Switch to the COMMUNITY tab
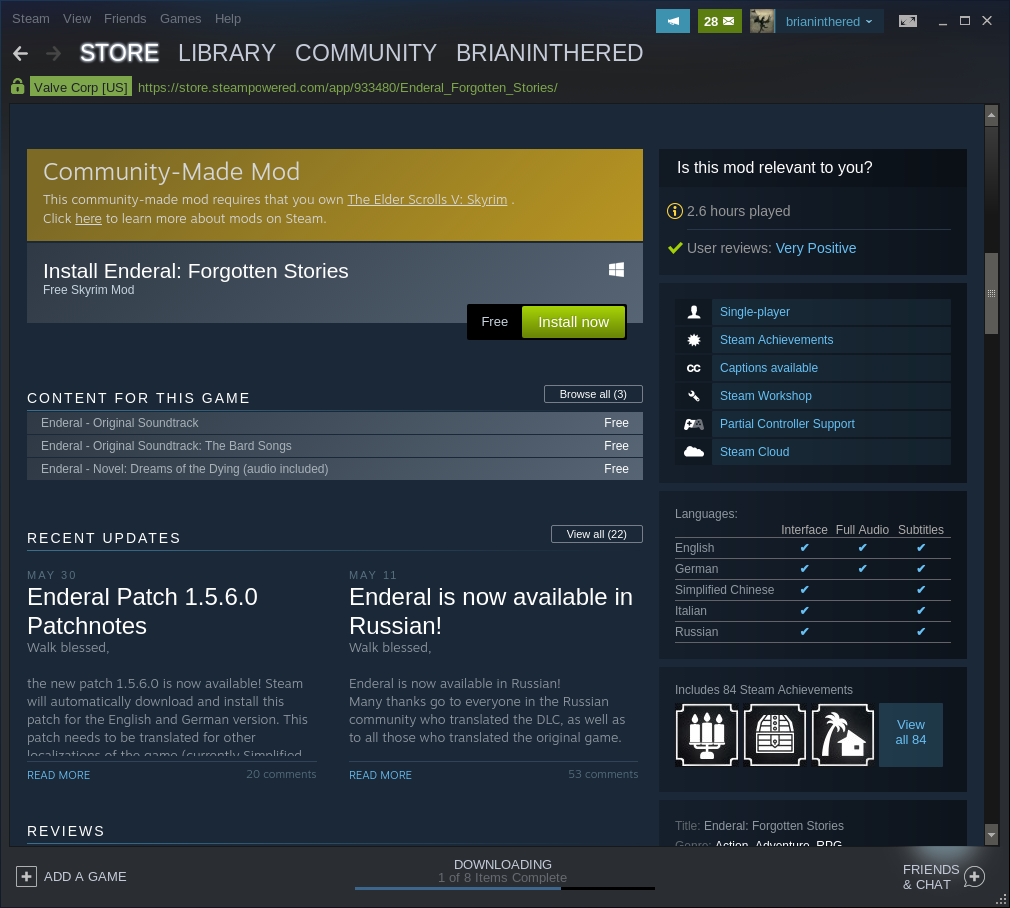 click(x=366, y=53)
